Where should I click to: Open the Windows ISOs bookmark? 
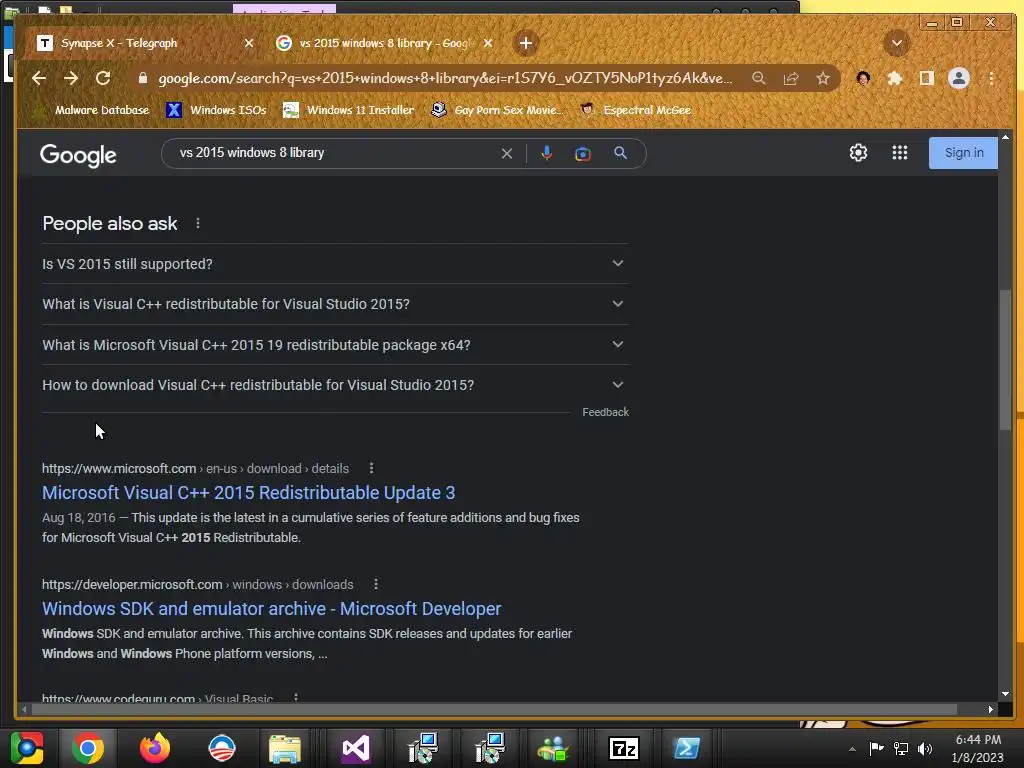pos(216,110)
